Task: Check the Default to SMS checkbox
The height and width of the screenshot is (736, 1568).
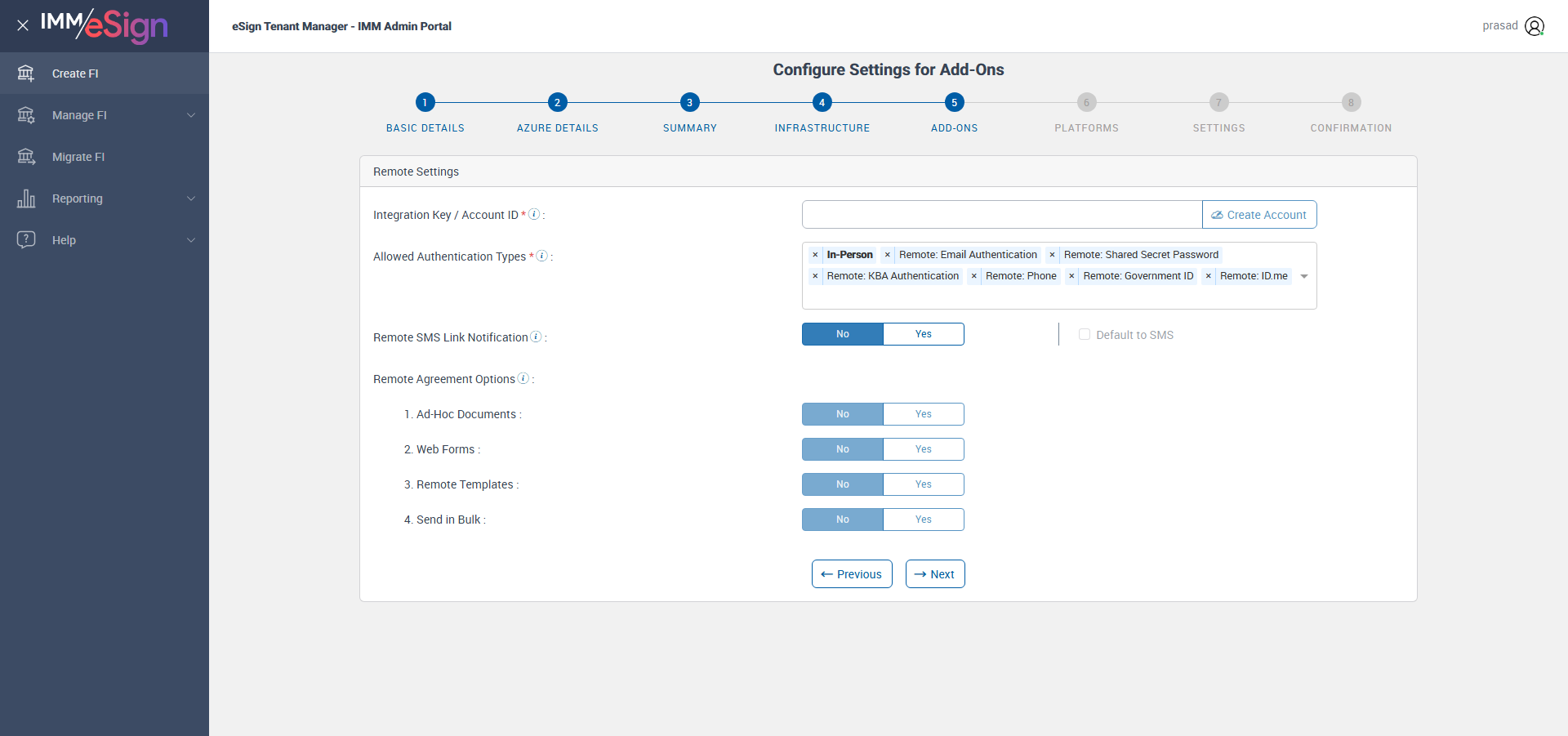Action: [x=1085, y=334]
